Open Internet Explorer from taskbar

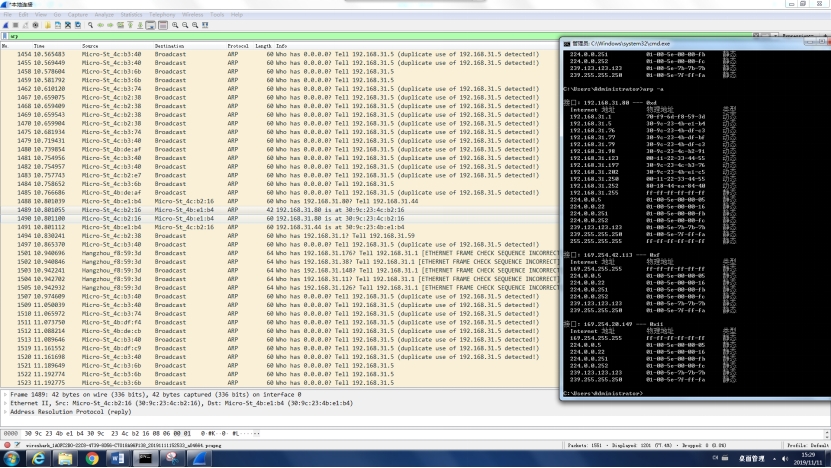pyautogui.click(x=38, y=458)
